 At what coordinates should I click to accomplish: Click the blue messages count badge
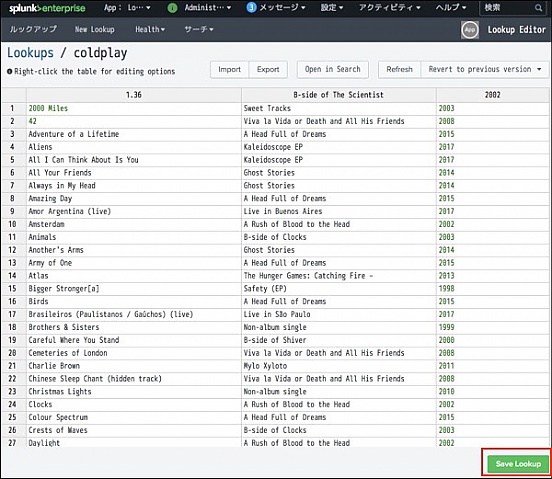pyautogui.click(x=251, y=7)
